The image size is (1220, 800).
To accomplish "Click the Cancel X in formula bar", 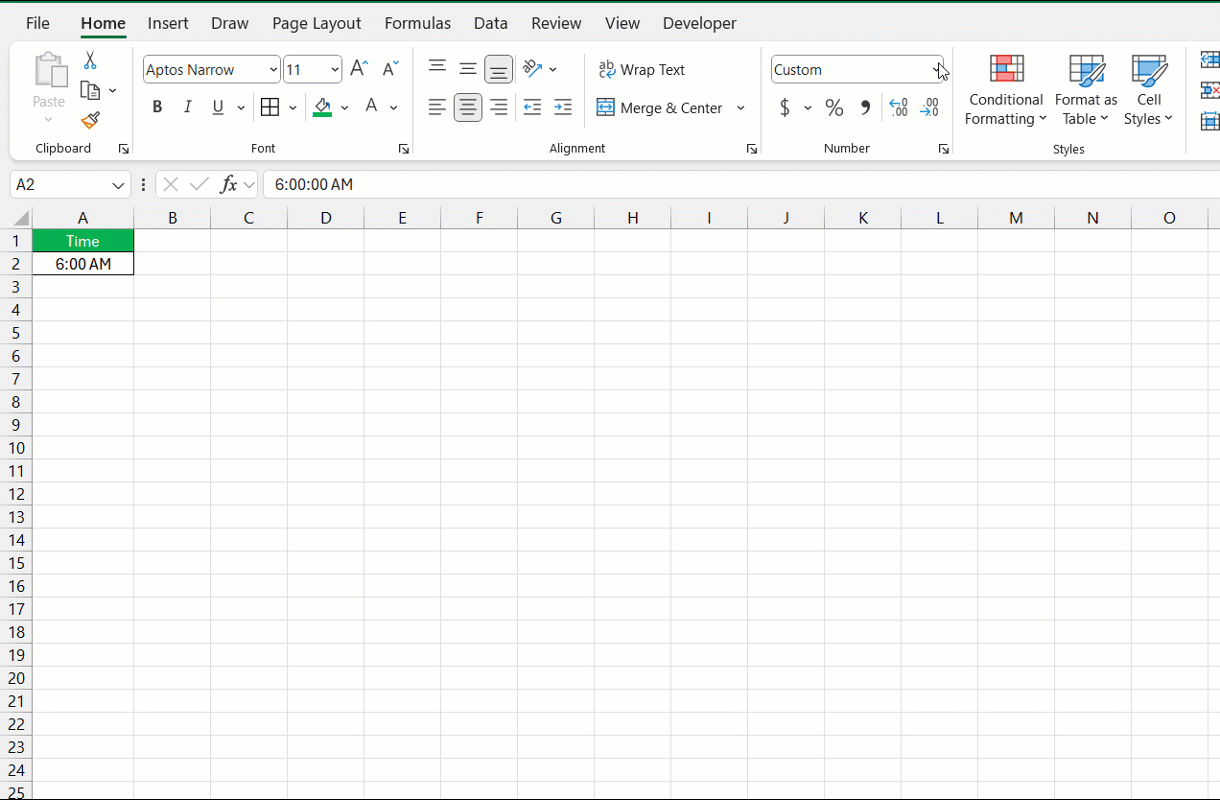I will click(170, 184).
